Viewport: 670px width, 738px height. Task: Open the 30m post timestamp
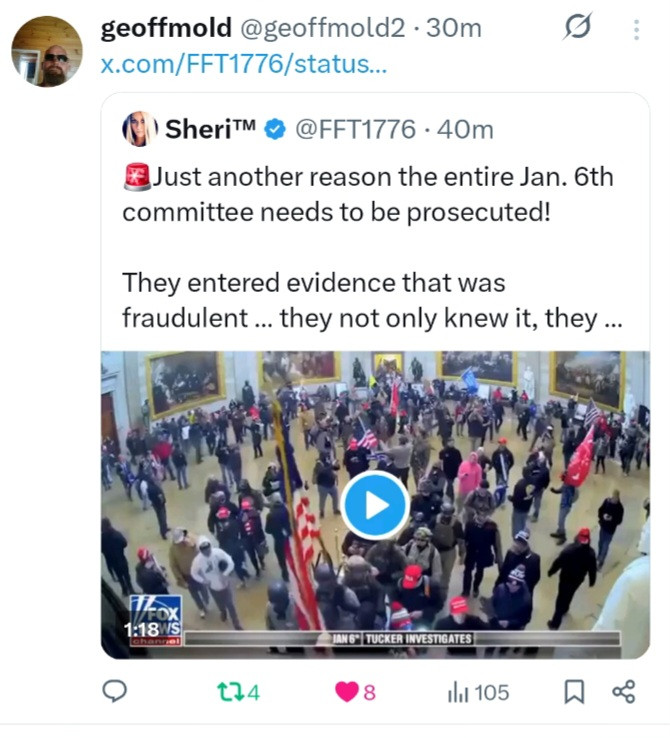click(x=454, y=28)
